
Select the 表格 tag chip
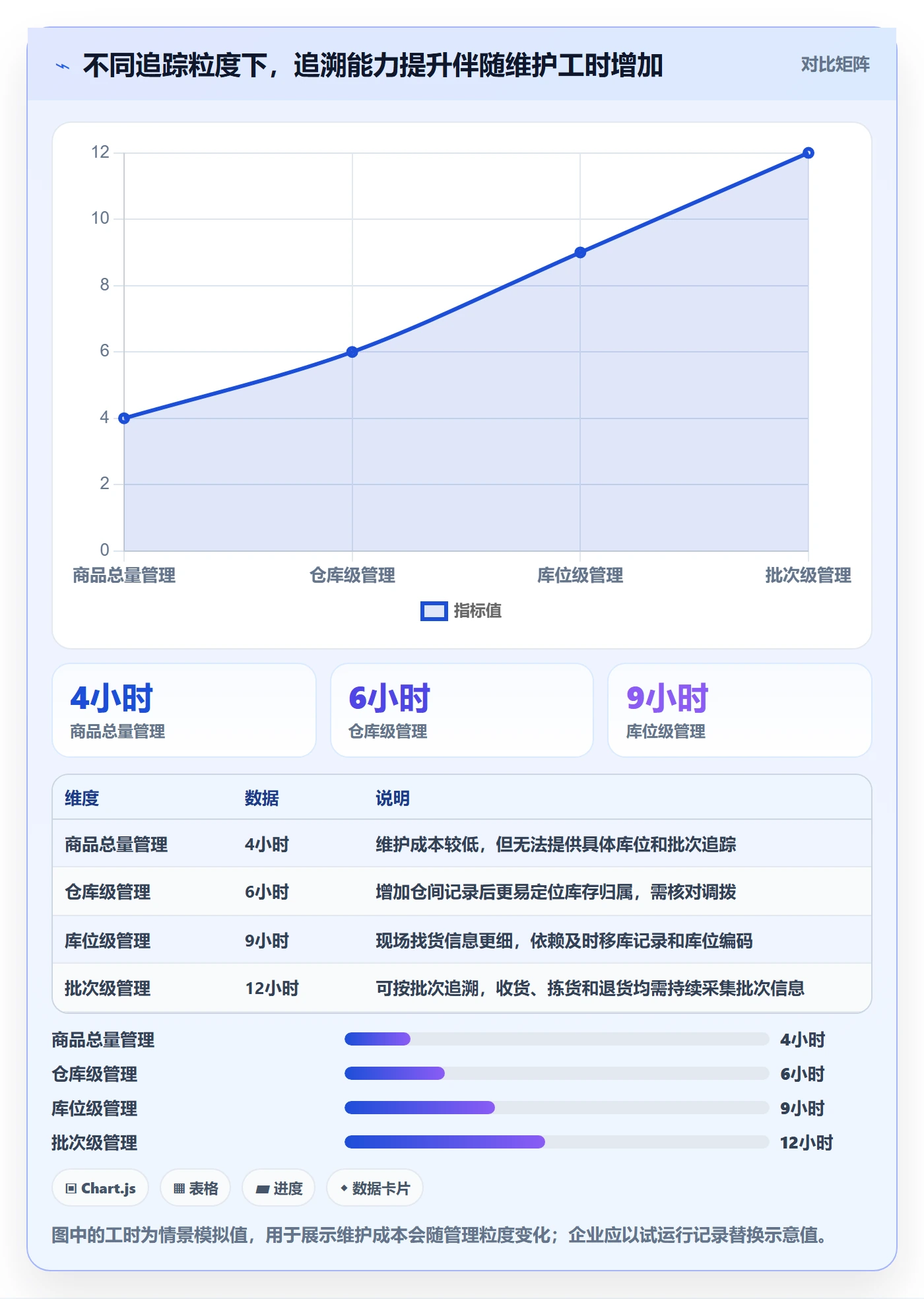pyautogui.click(x=195, y=1188)
